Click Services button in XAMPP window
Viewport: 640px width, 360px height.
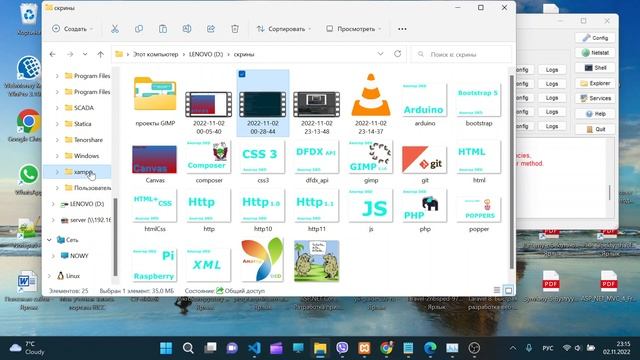point(595,98)
